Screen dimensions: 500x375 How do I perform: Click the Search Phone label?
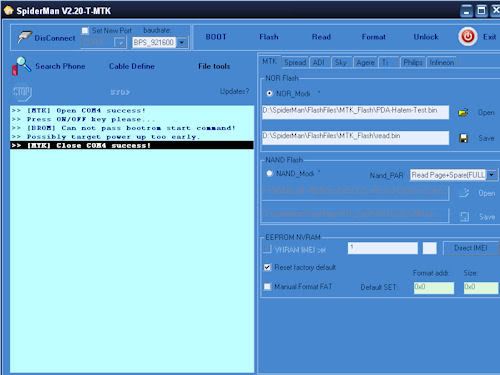point(60,66)
